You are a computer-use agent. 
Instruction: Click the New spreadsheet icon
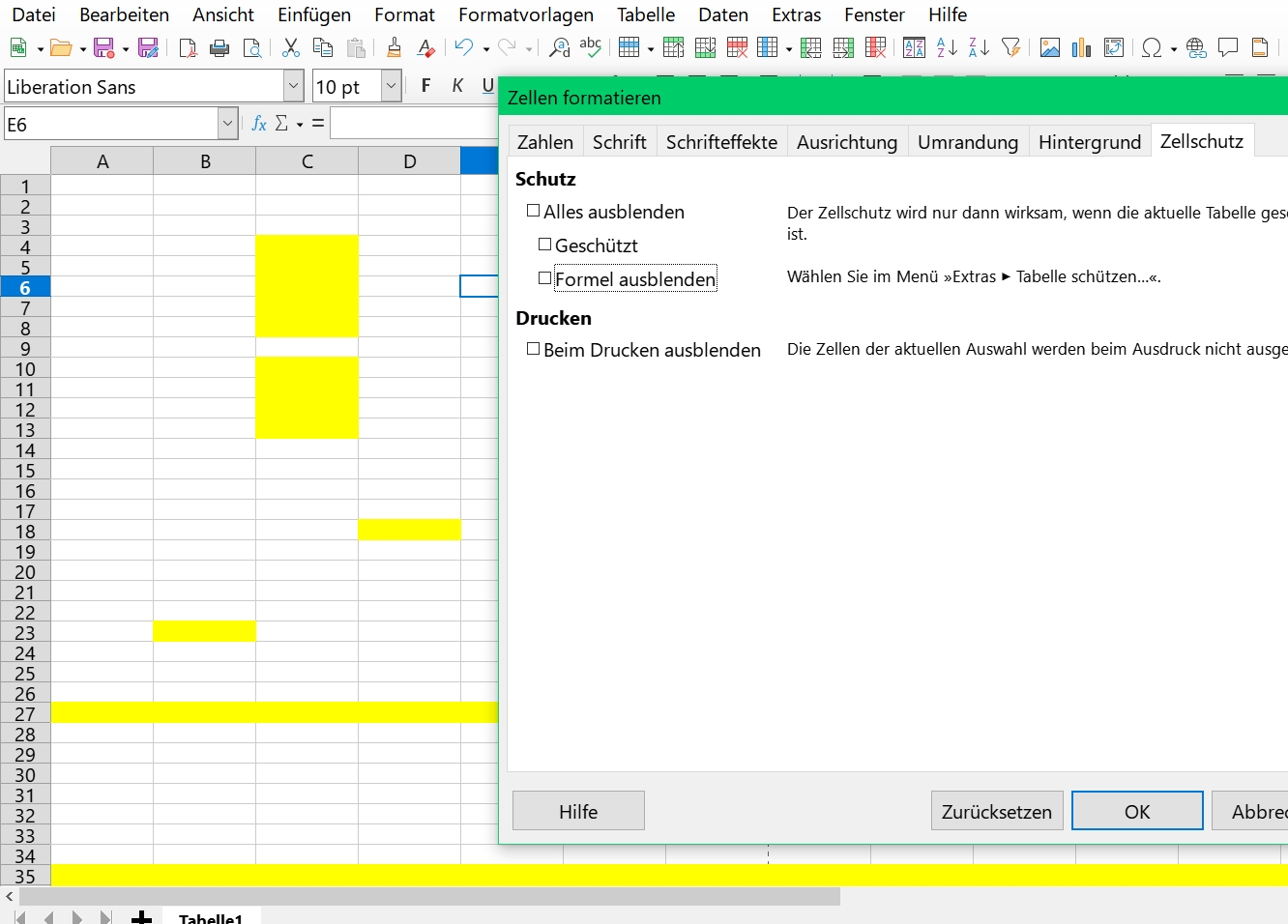tap(18, 47)
